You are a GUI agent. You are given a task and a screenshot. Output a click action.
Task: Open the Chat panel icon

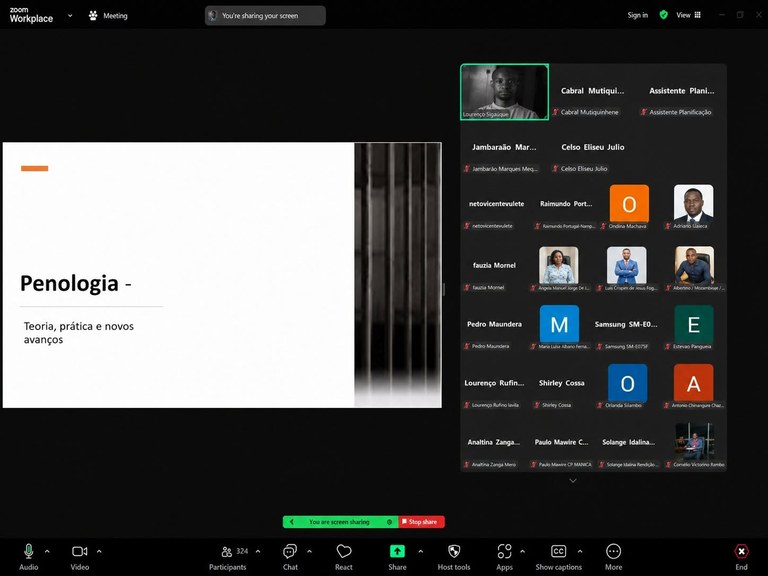coord(290,552)
